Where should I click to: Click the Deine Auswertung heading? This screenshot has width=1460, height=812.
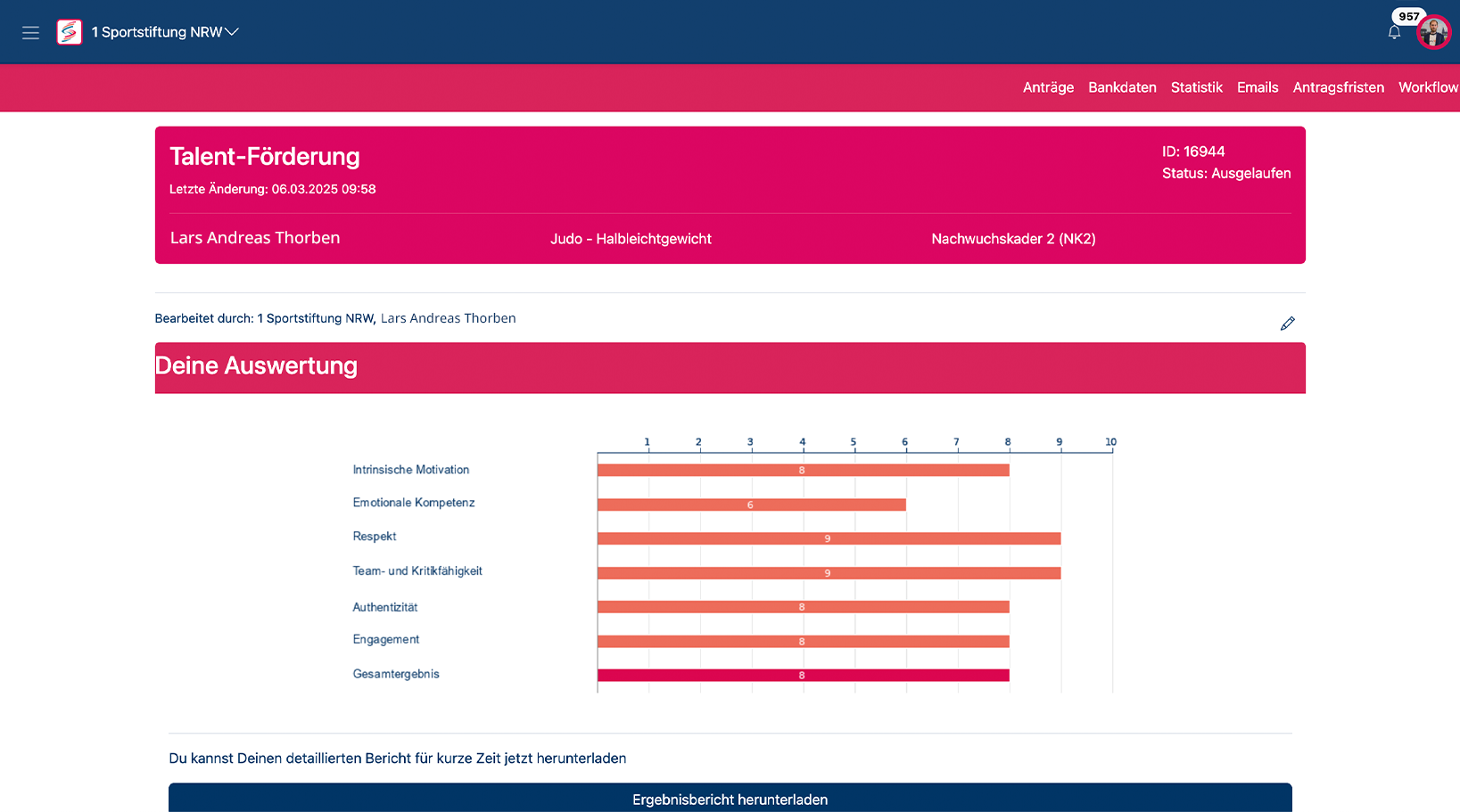click(x=256, y=366)
